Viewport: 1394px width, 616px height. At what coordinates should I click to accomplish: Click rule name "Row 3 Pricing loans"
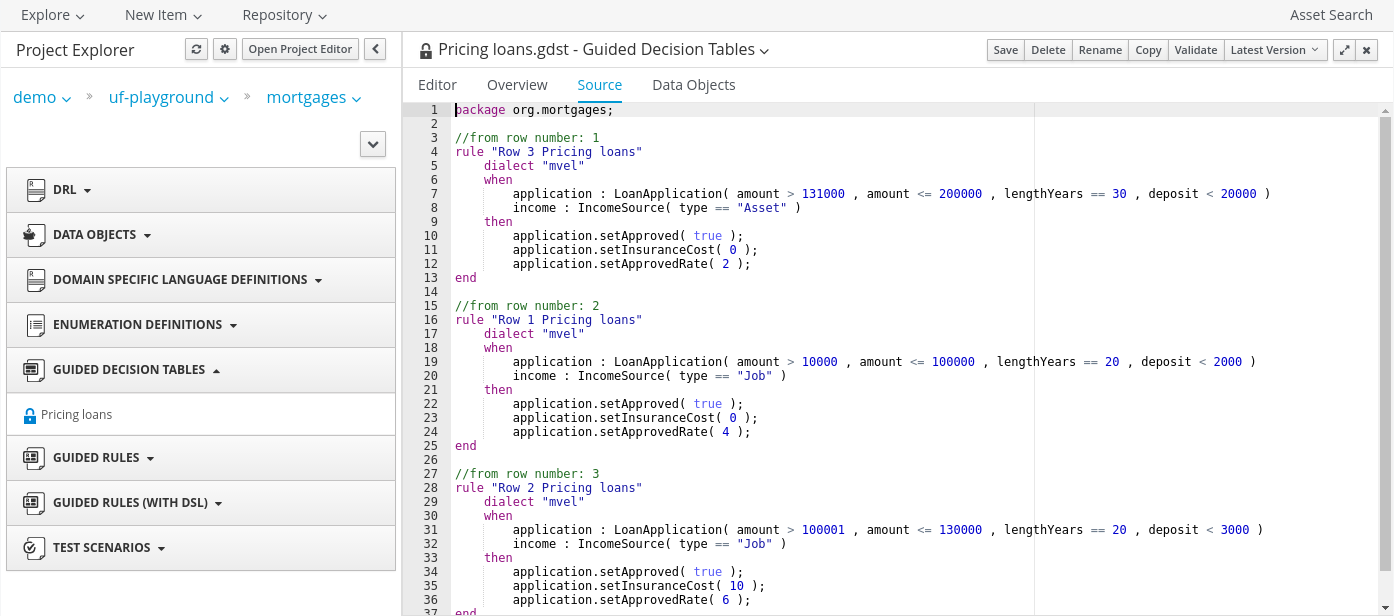click(566, 152)
